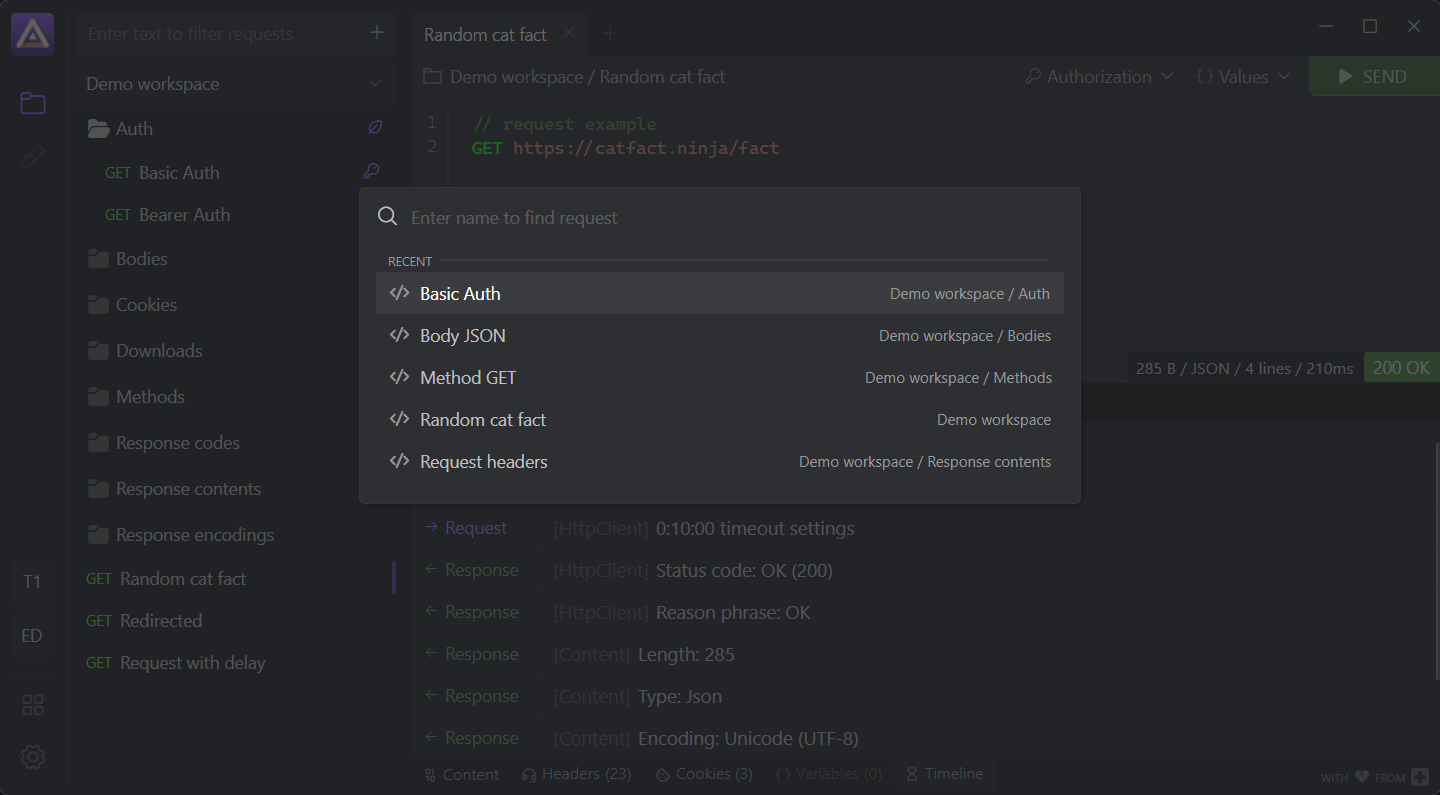This screenshot has width=1440, height=795.
Task: Click code icon next to Method GET
Action: click(x=399, y=377)
